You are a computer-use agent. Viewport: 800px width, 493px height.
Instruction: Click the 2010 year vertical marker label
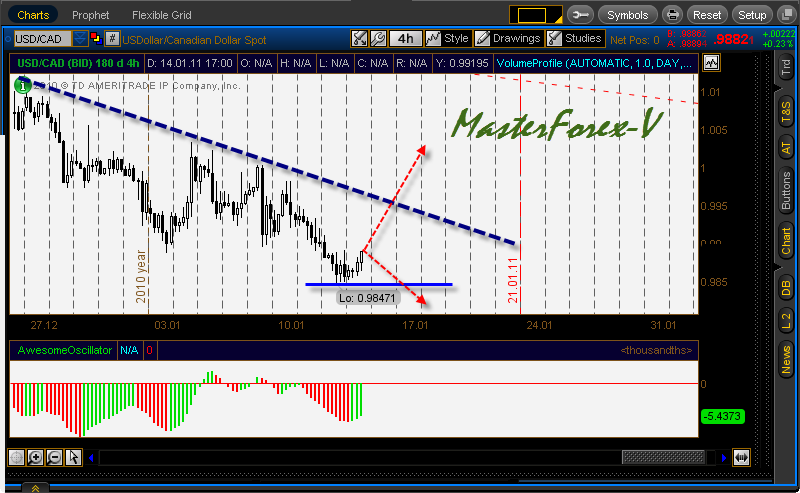pyautogui.click(x=141, y=276)
